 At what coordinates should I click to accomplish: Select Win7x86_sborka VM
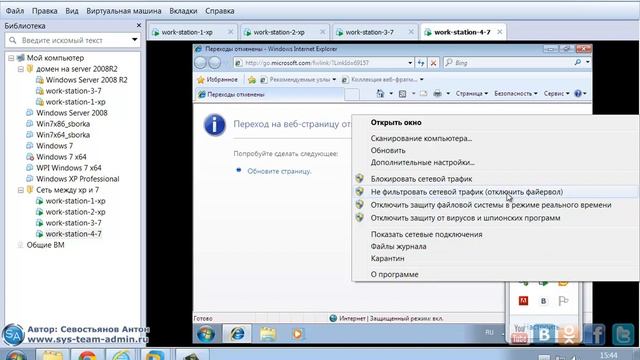pyautogui.click(x=63, y=124)
